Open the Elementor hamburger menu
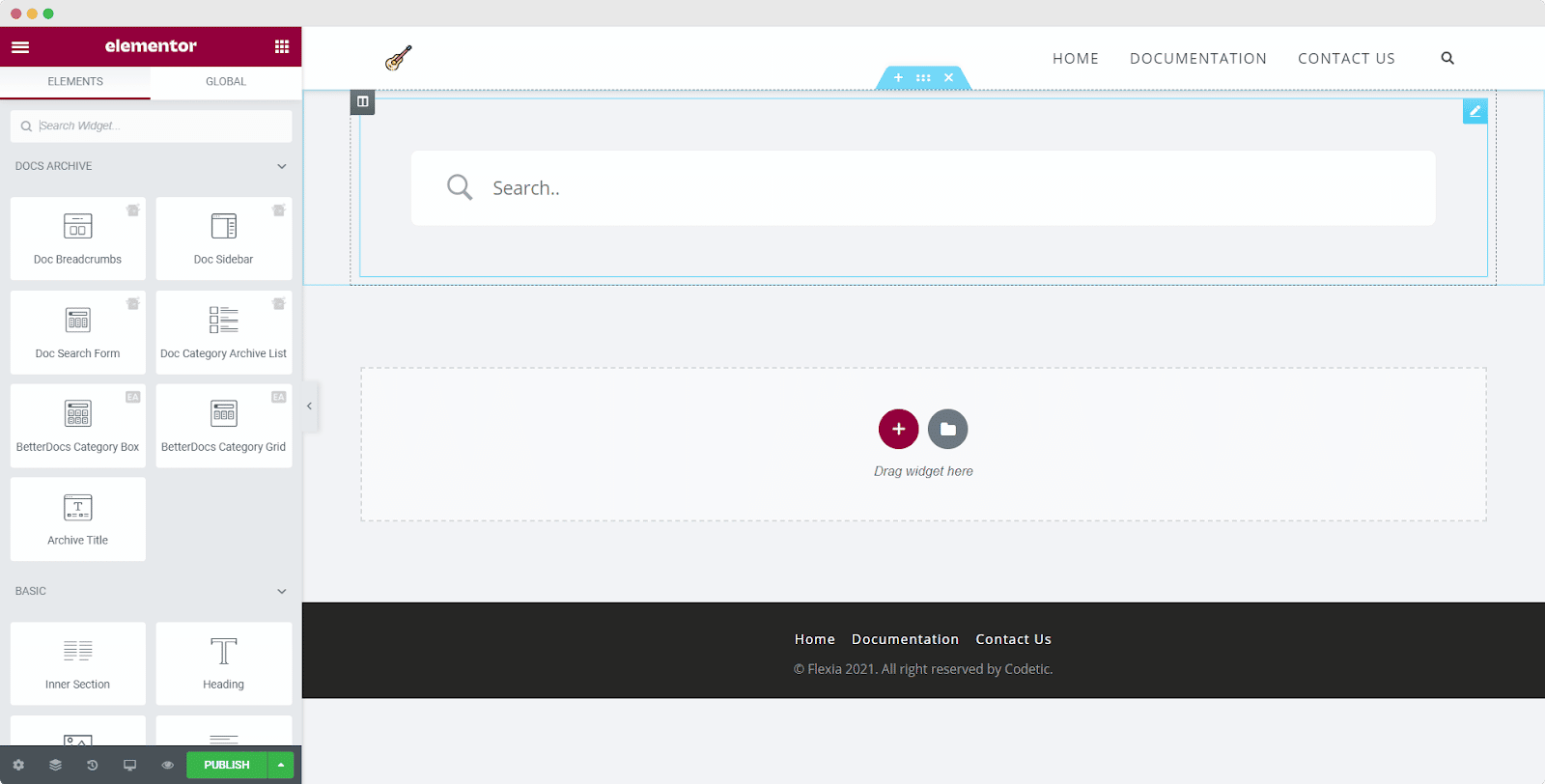This screenshot has width=1545, height=784. point(20,46)
